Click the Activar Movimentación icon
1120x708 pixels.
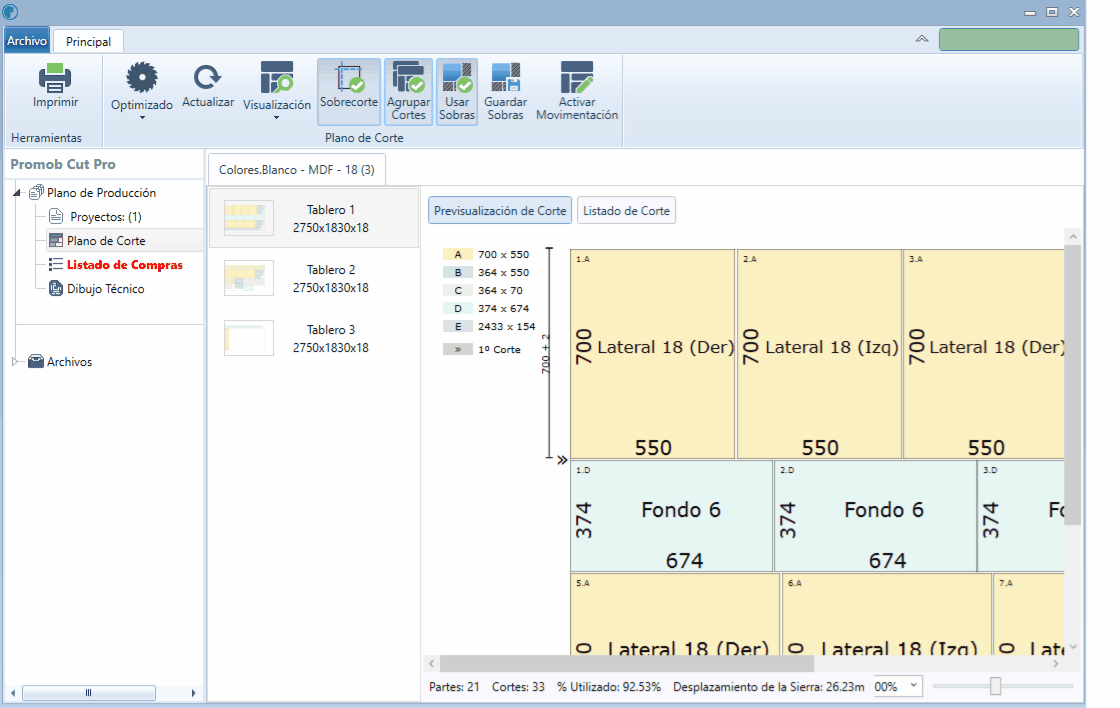[x=577, y=78]
